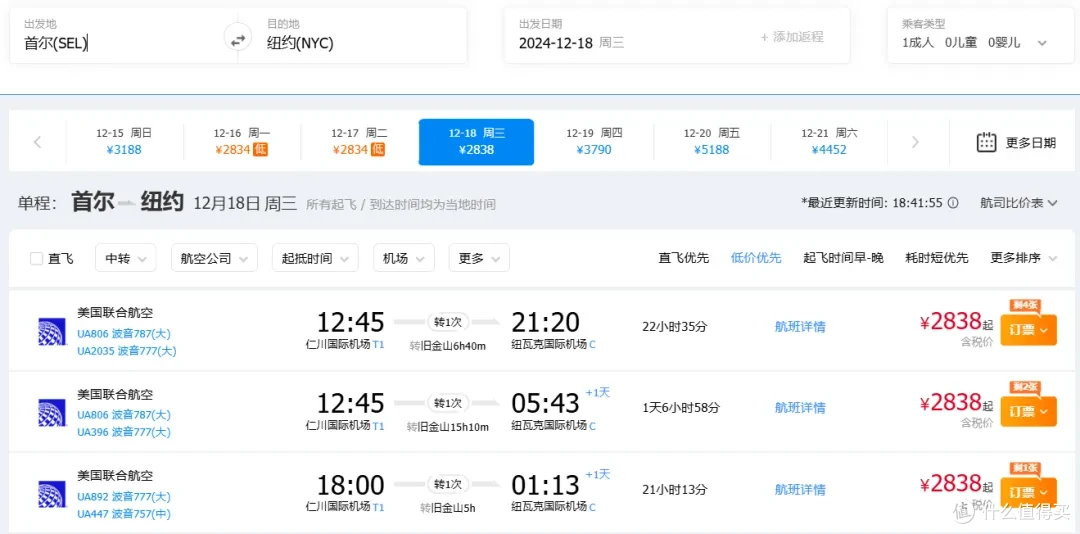Click United Airlines logo on UA2035 row

(52, 331)
